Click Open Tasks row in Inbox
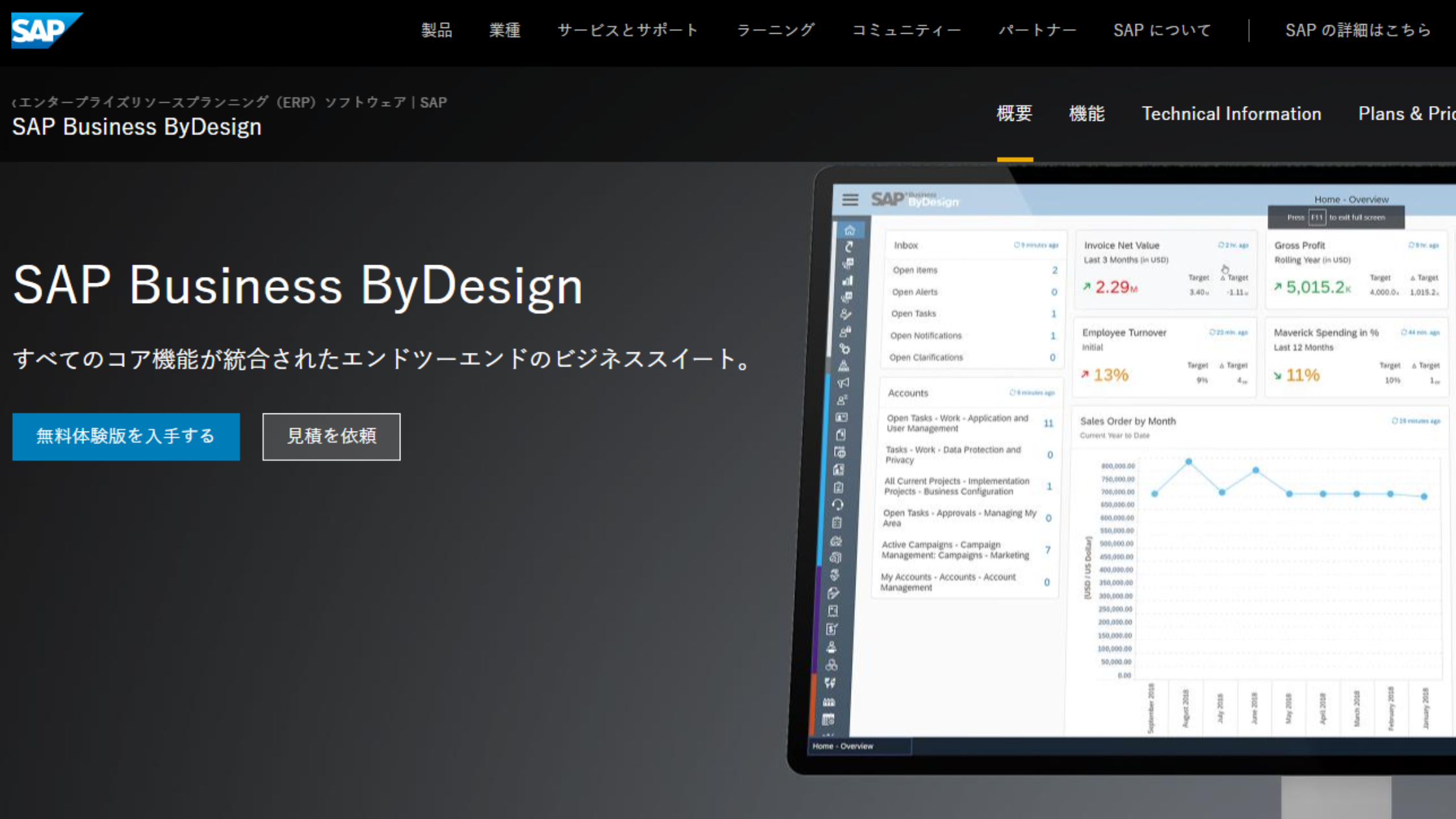 (973, 313)
